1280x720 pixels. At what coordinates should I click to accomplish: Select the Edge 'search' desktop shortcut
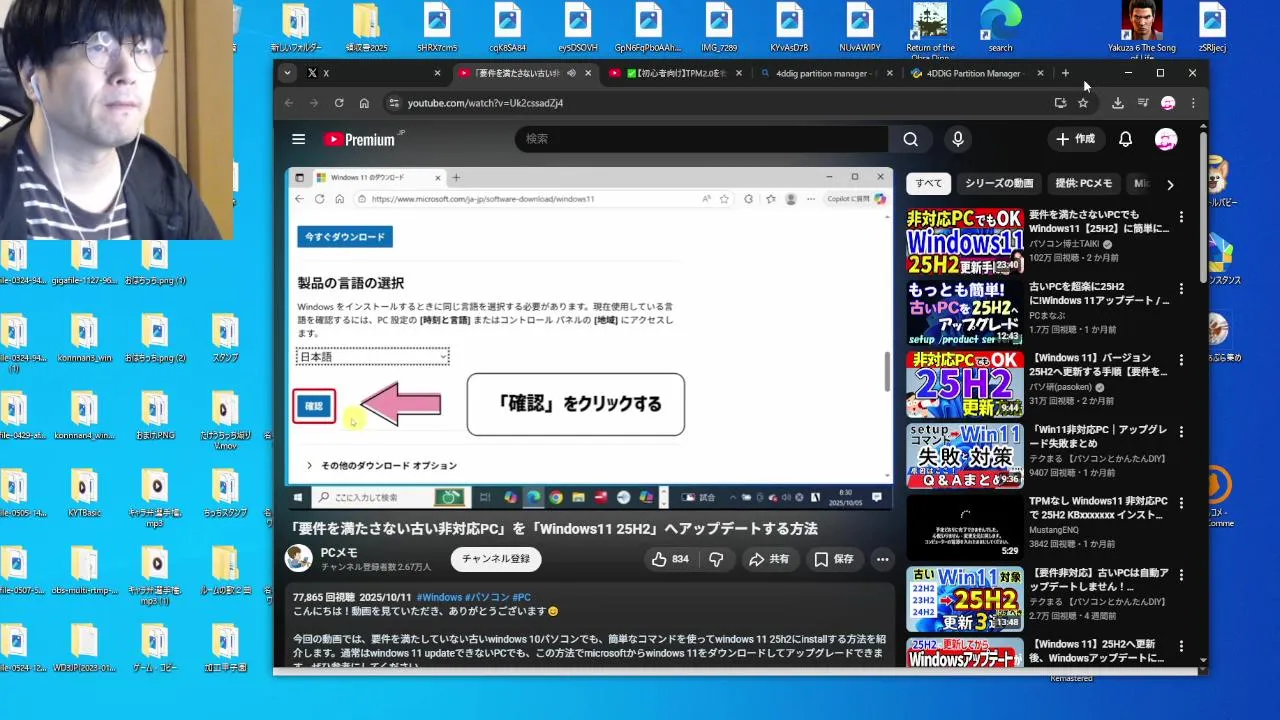pos(1000,27)
